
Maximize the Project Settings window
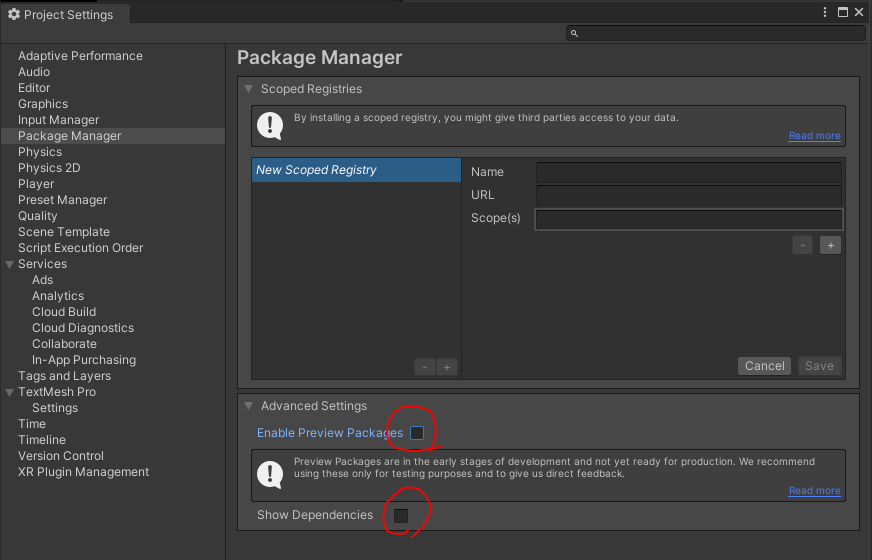[x=843, y=12]
